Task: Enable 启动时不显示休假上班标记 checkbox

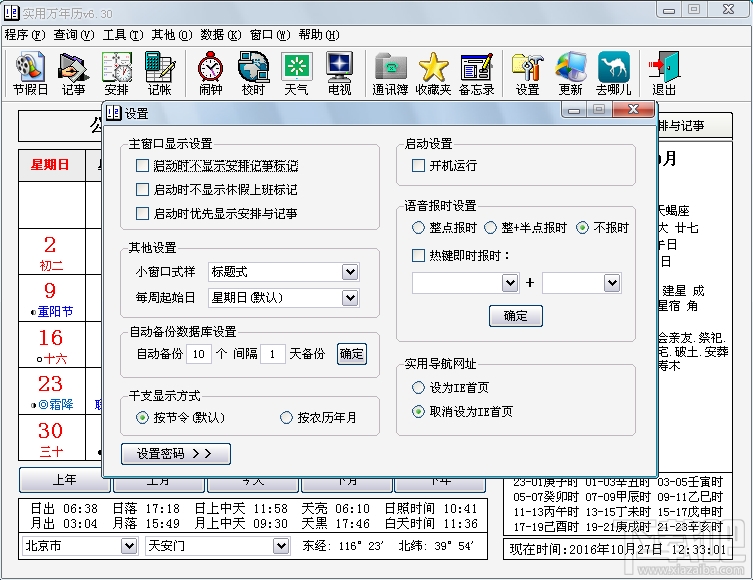Action: click(142, 190)
